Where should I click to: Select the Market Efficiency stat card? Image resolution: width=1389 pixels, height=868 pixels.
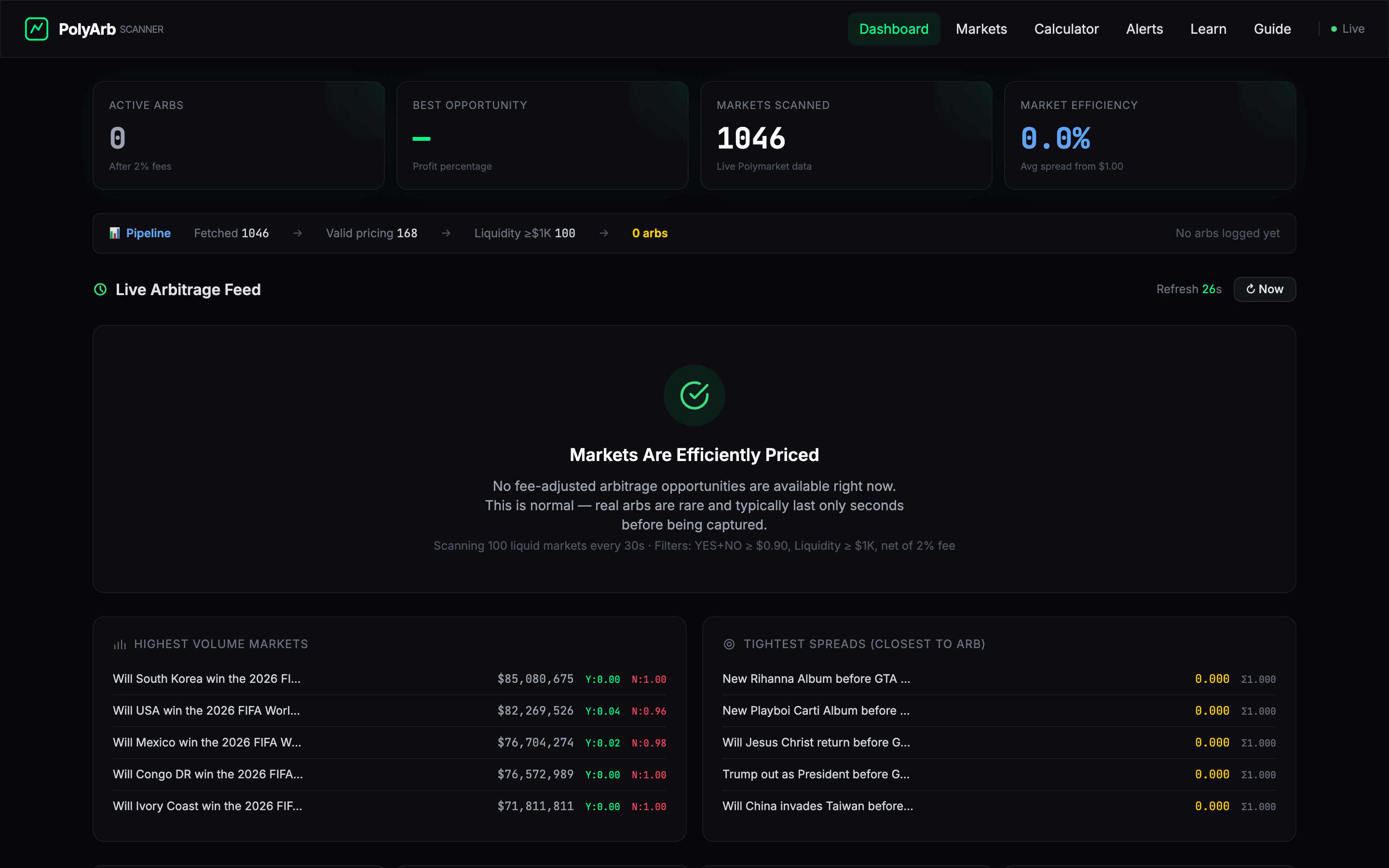coord(1150,136)
